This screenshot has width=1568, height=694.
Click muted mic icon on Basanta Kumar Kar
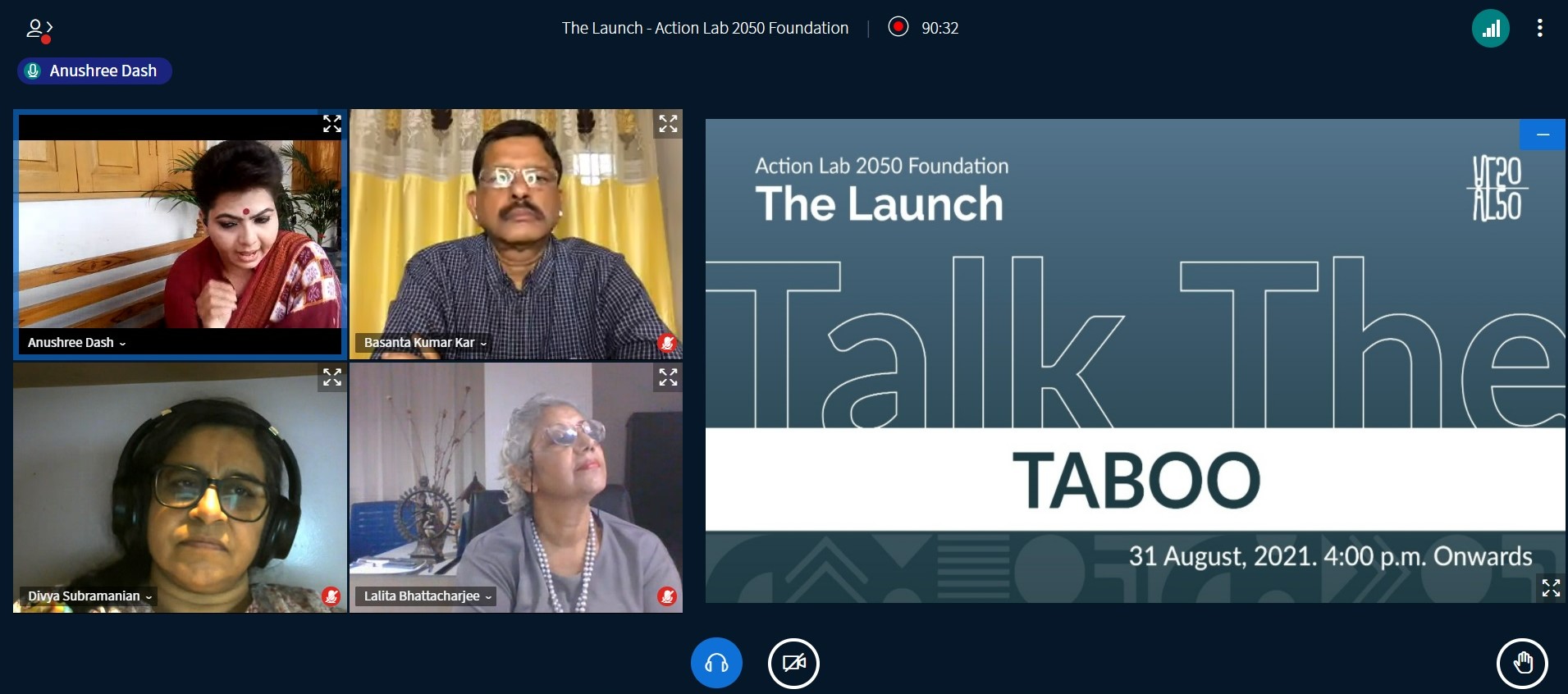coord(667,343)
